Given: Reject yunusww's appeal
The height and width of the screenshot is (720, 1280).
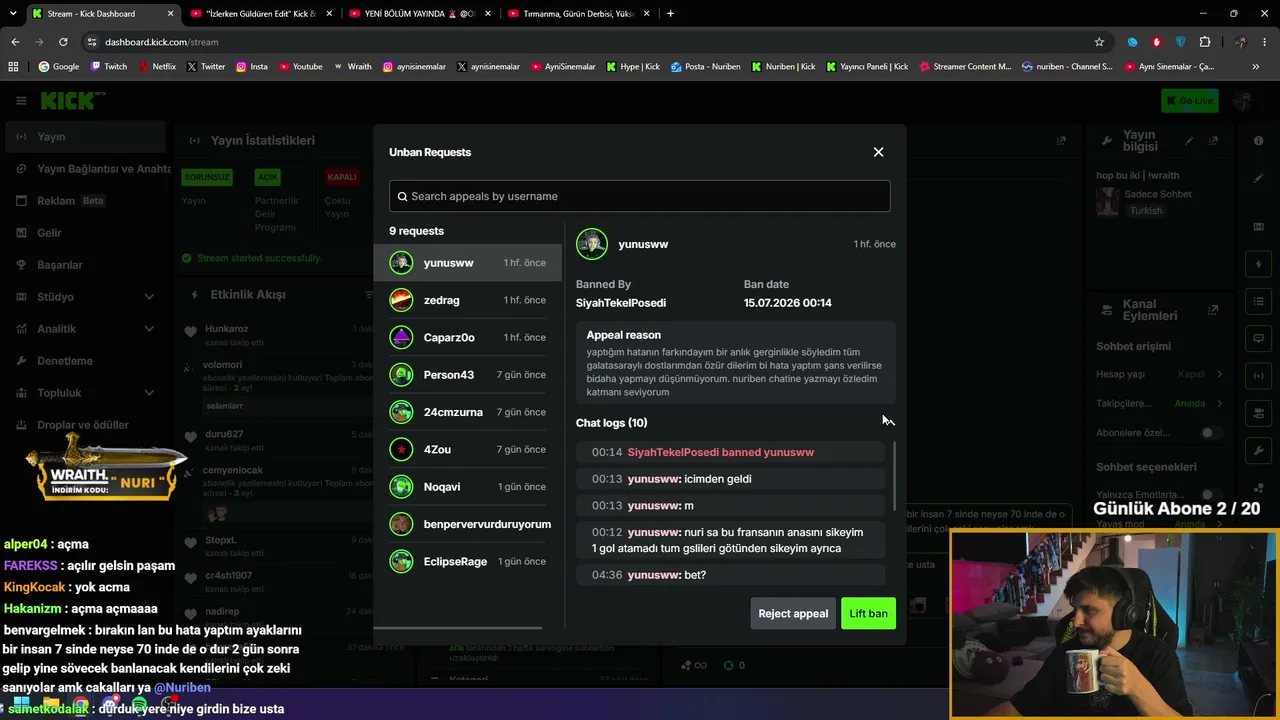Looking at the screenshot, I should [793, 613].
